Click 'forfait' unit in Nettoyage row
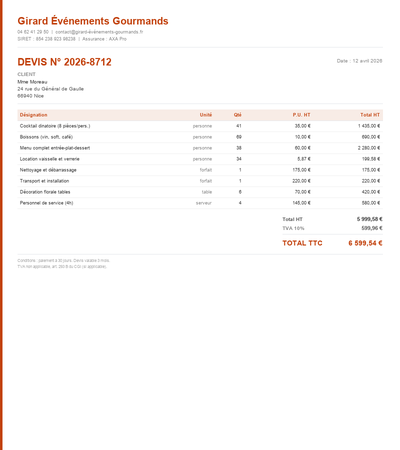This screenshot has width=400, height=450. click(206, 170)
